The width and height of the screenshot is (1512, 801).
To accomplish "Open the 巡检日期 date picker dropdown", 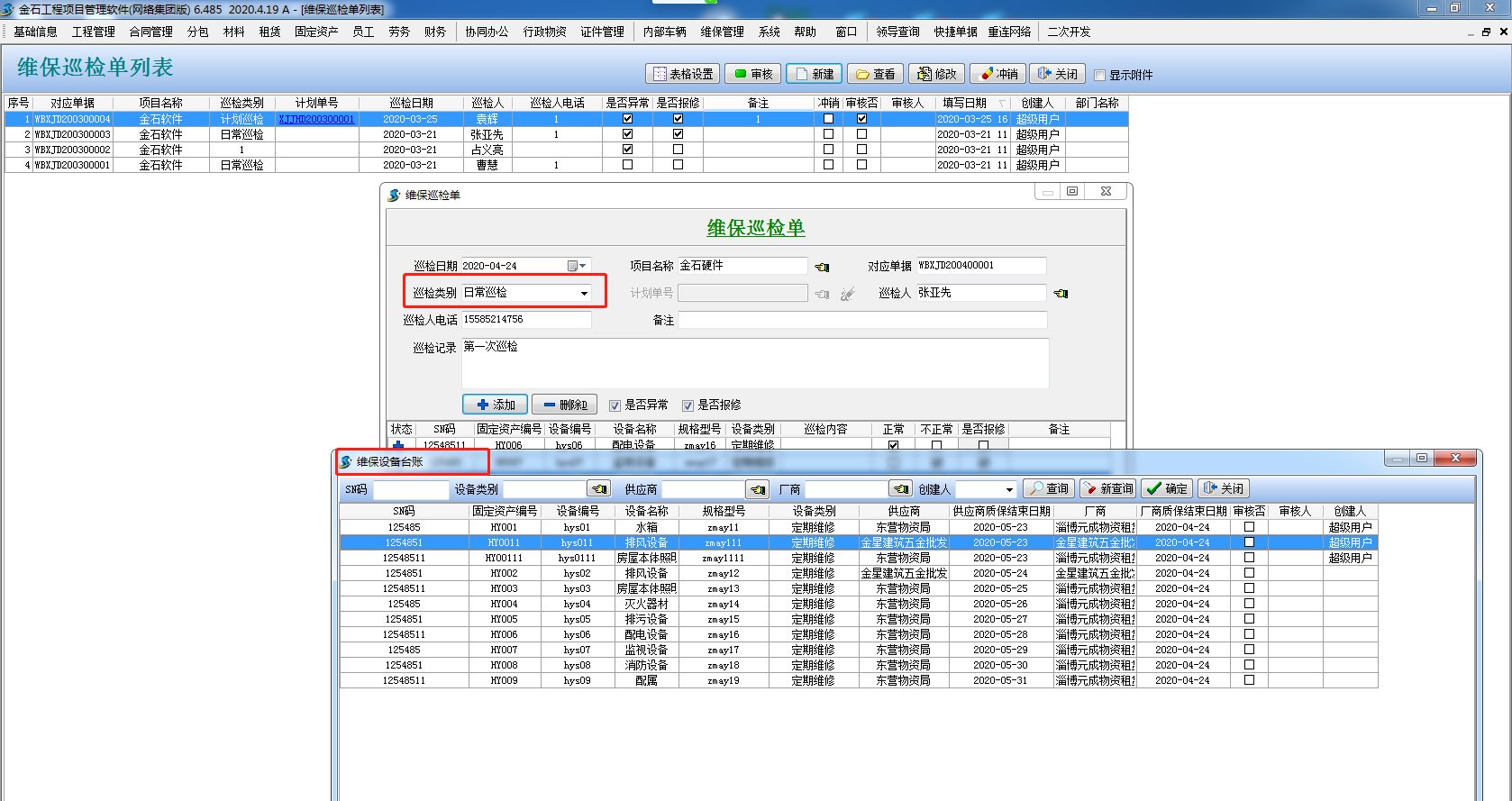I will point(578,266).
